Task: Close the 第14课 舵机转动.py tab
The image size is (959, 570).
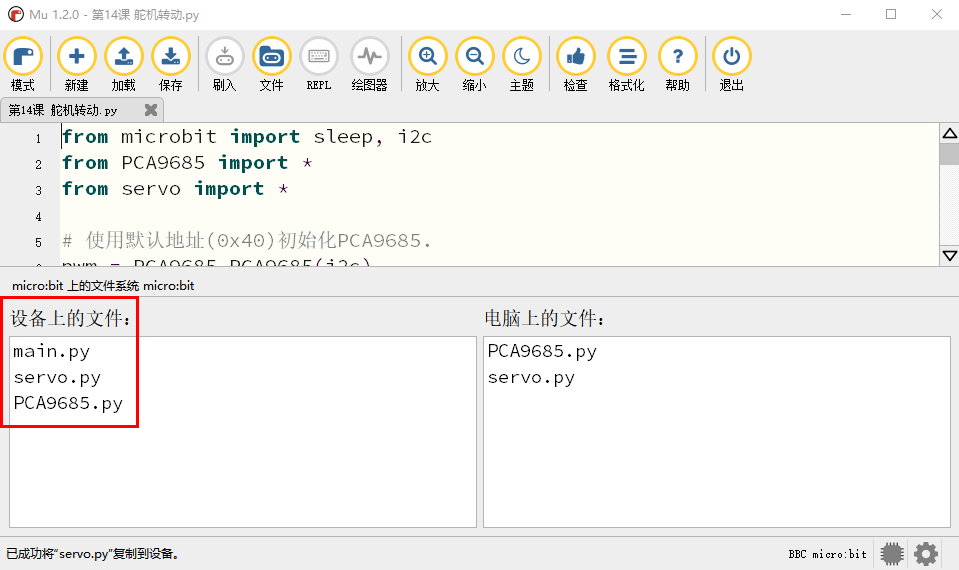Action: coord(150,110)
